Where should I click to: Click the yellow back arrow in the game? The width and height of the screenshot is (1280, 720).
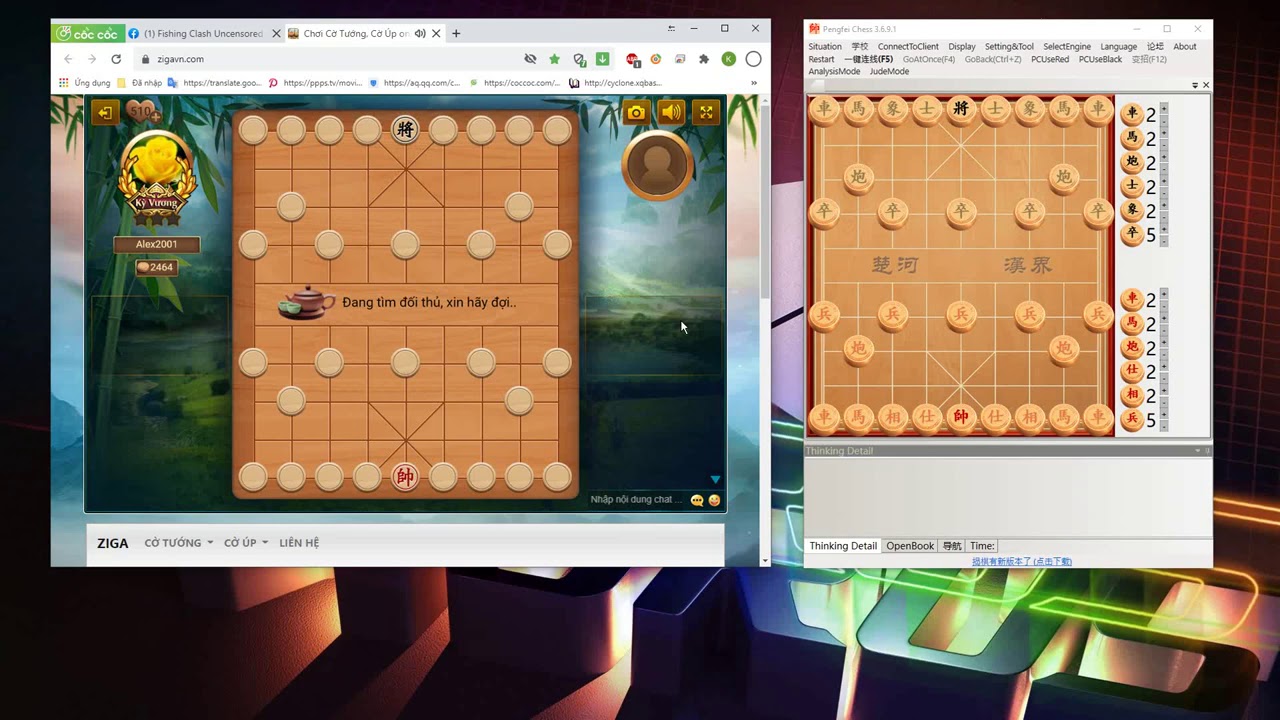click(x=105, y=113)
